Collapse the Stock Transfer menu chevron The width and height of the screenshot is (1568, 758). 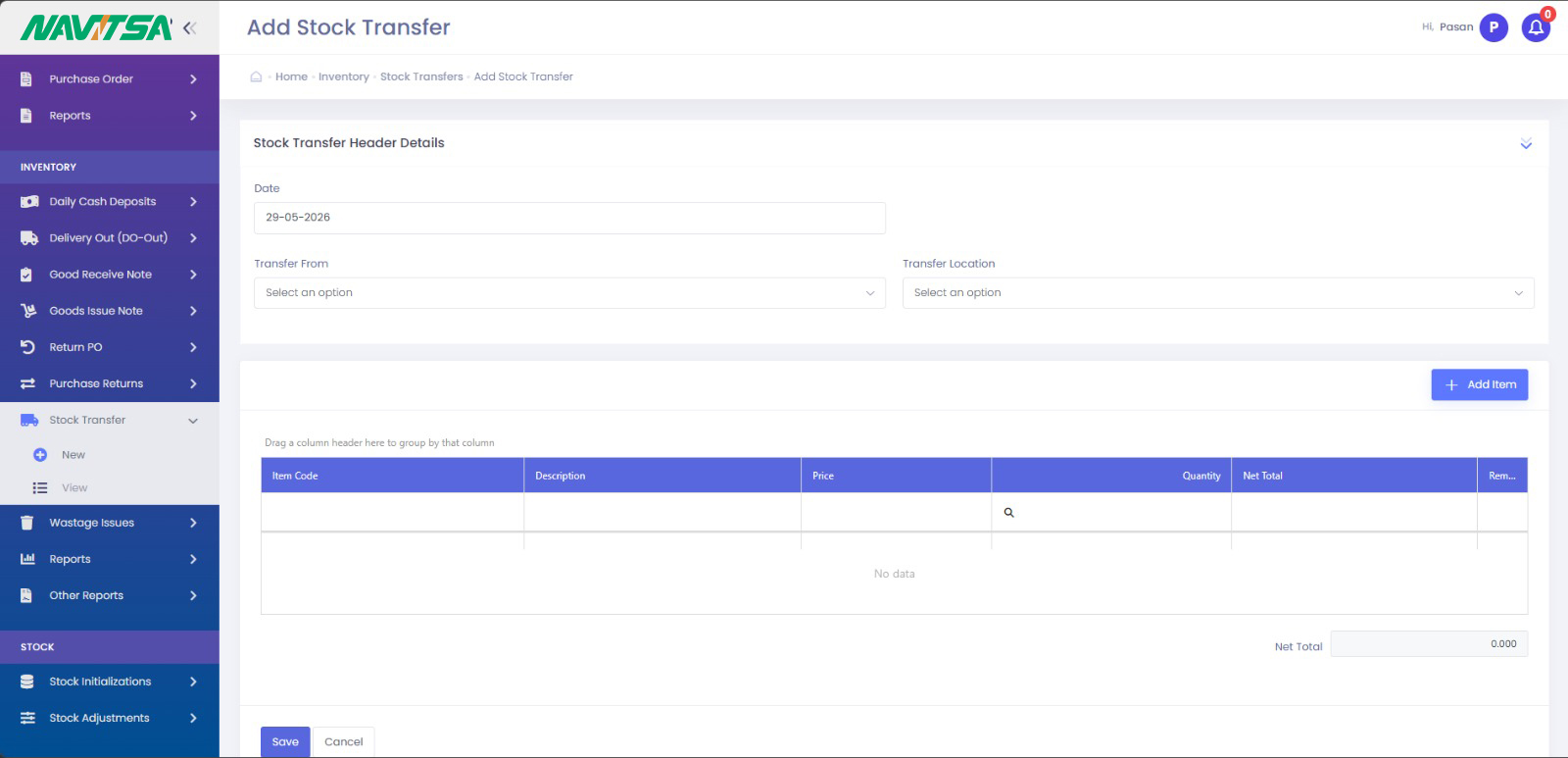(x=193, y=421)
